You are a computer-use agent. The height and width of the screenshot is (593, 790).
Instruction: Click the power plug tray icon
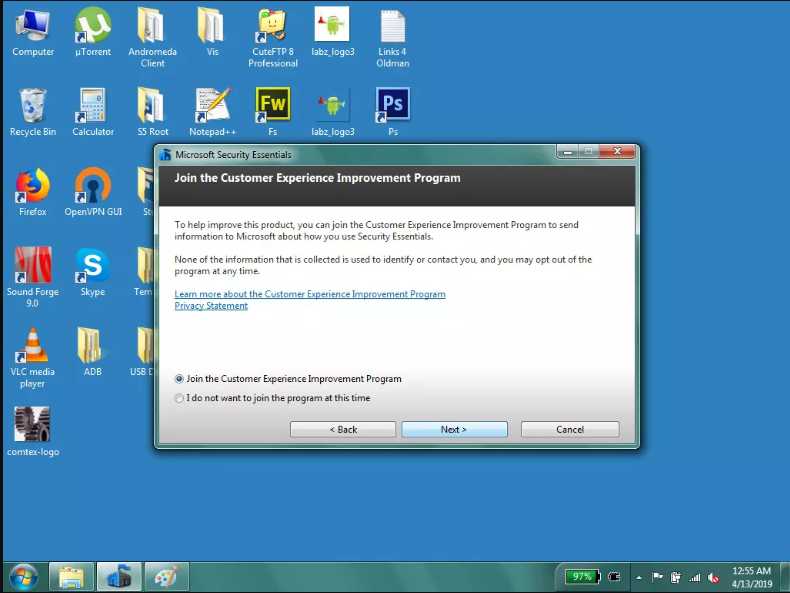[614, 577]
